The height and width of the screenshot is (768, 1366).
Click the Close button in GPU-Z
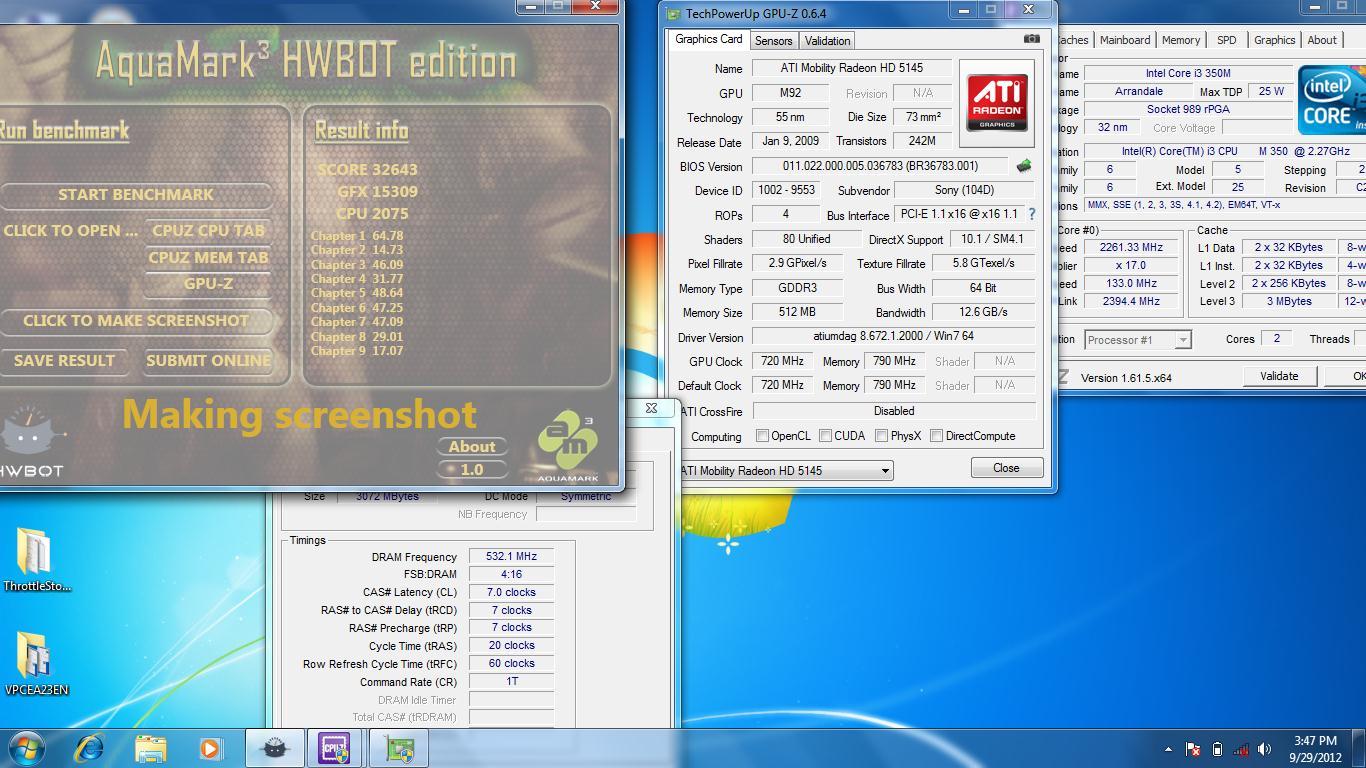[x=1006, y=468]
